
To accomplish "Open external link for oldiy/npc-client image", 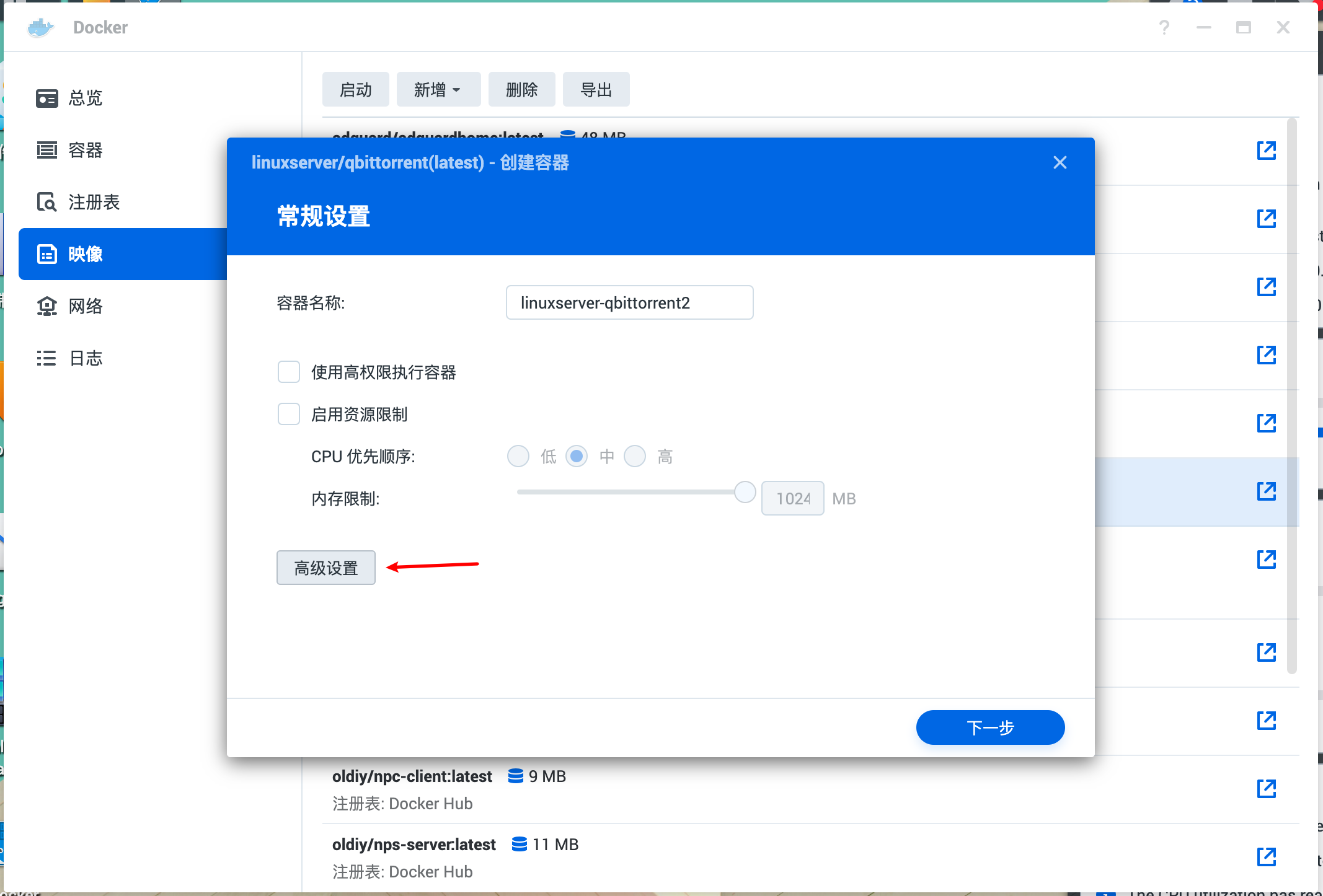I will (1266, 788).
